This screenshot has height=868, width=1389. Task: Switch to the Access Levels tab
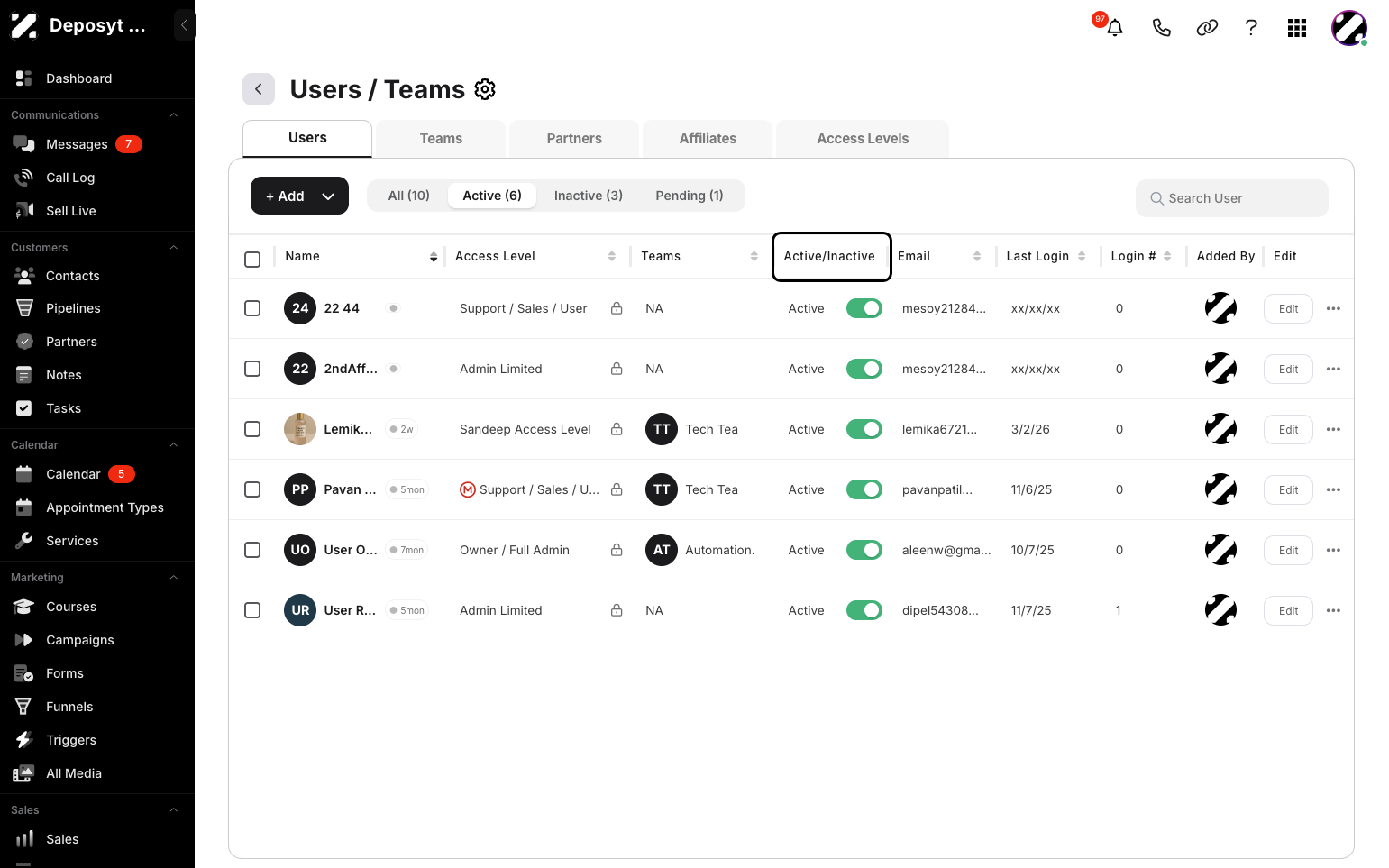[x=863, y=139]
